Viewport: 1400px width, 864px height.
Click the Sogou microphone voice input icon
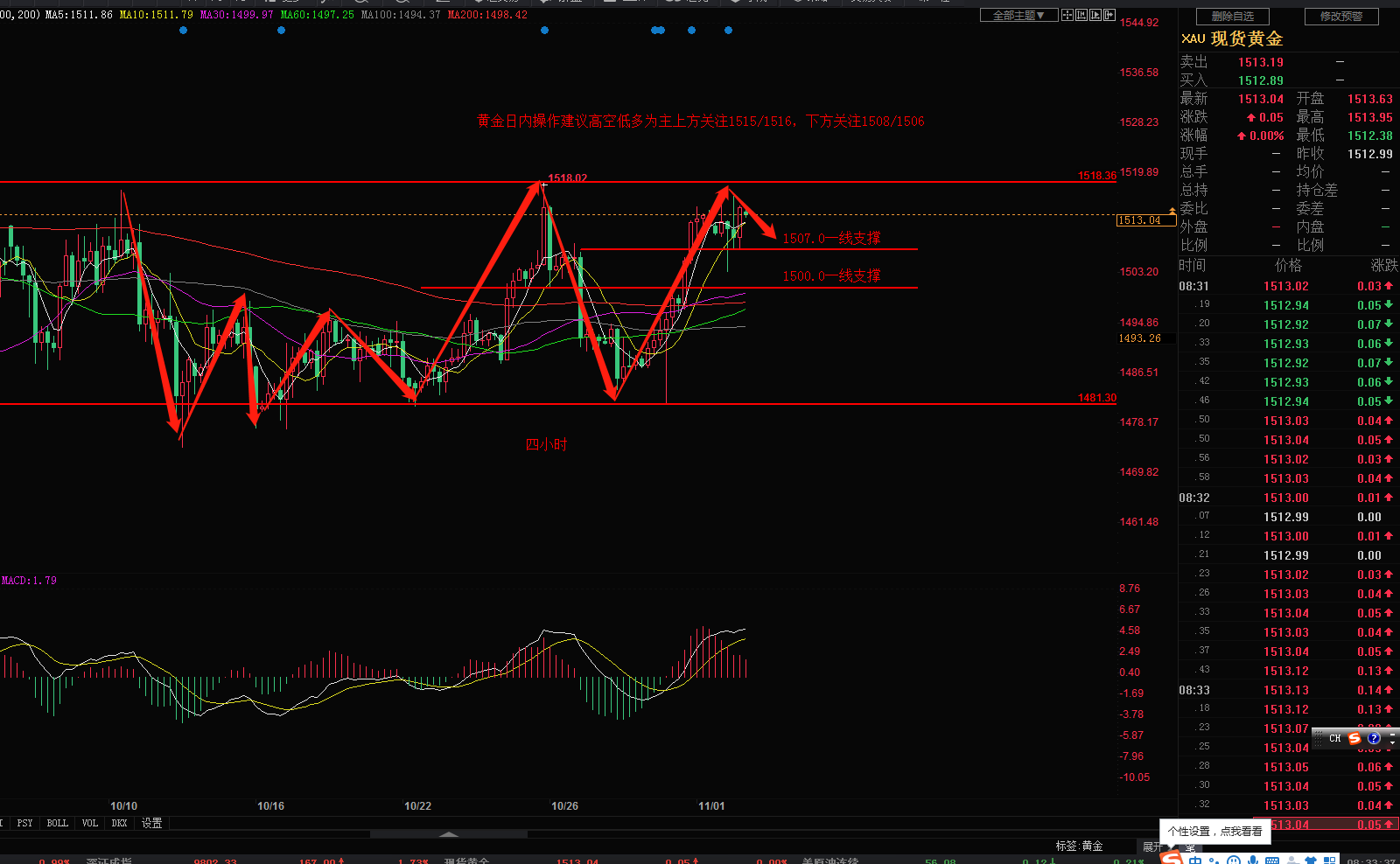click(x=1254, y=861)
